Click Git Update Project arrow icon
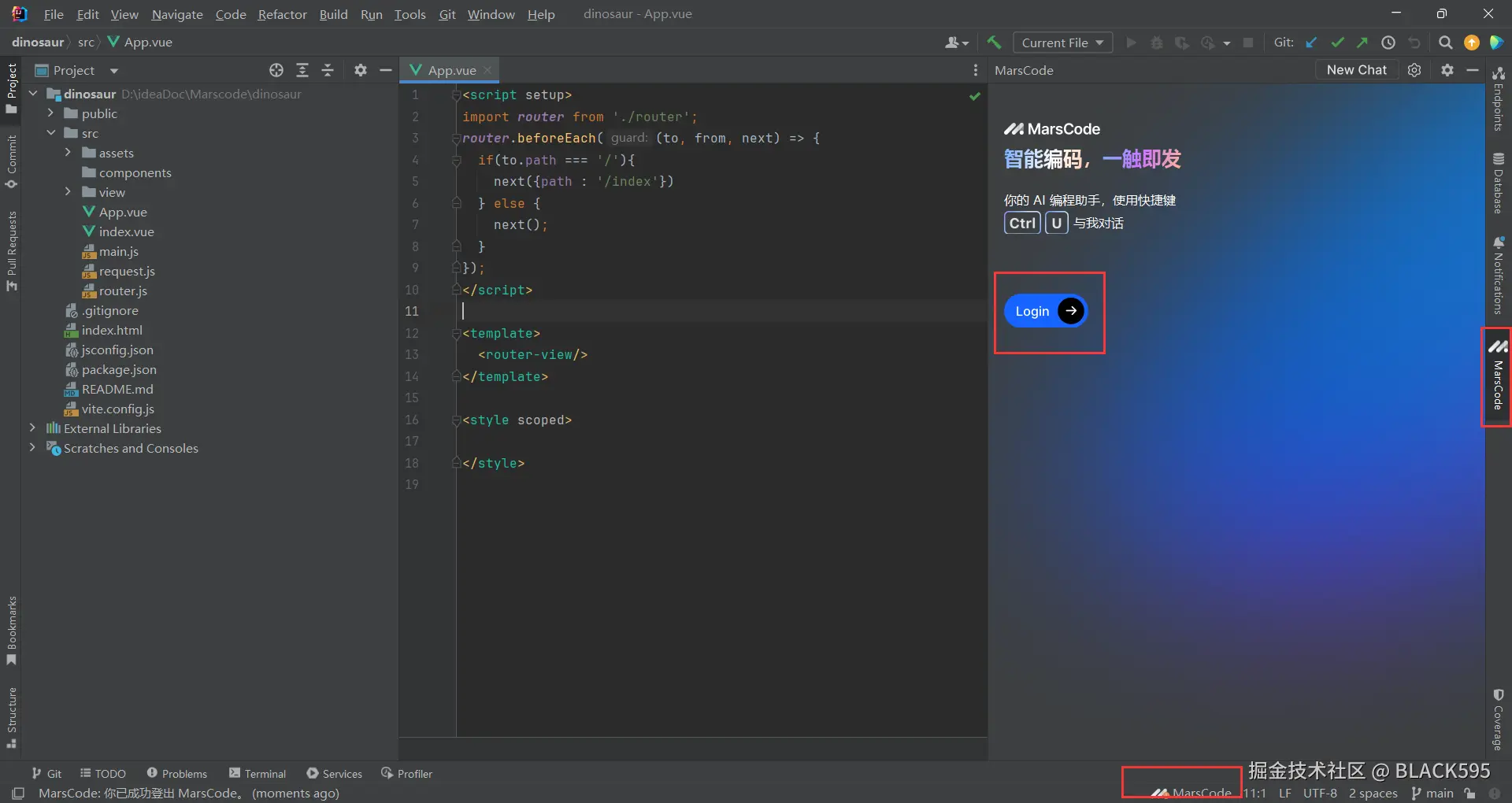Screen dimensions: 1512x803 coord(1311,43)
